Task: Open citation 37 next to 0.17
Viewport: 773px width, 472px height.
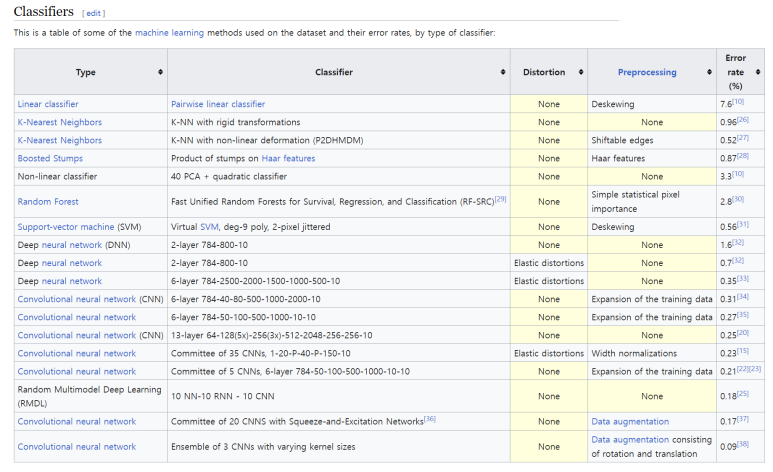Action: click(x=743, y=419)
